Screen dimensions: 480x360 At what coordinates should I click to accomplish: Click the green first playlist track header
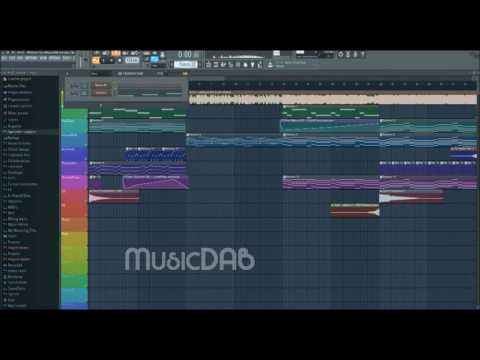[x=74, y=113]
